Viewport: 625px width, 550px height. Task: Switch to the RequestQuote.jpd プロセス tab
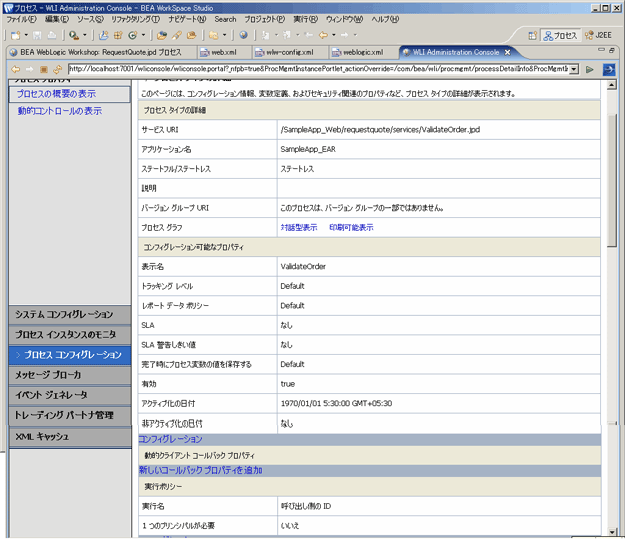tap(101, 52)
